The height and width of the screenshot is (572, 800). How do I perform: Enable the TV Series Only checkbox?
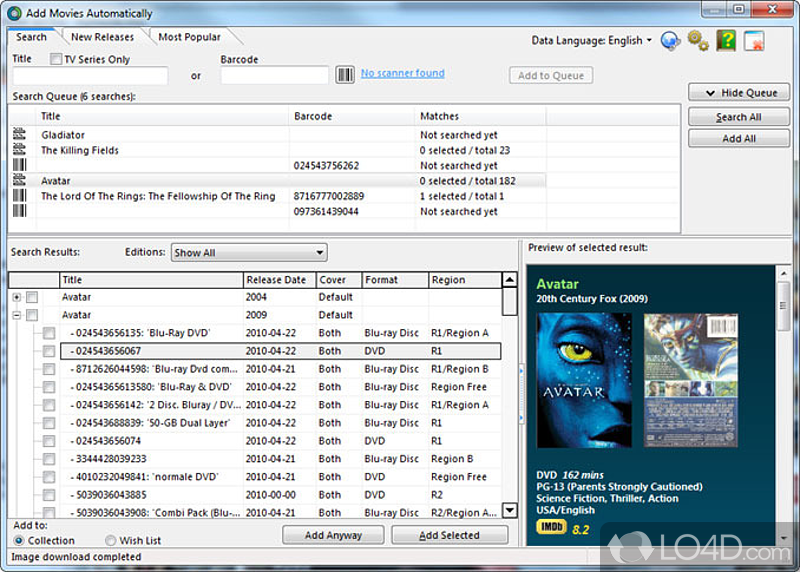(56, 59)
